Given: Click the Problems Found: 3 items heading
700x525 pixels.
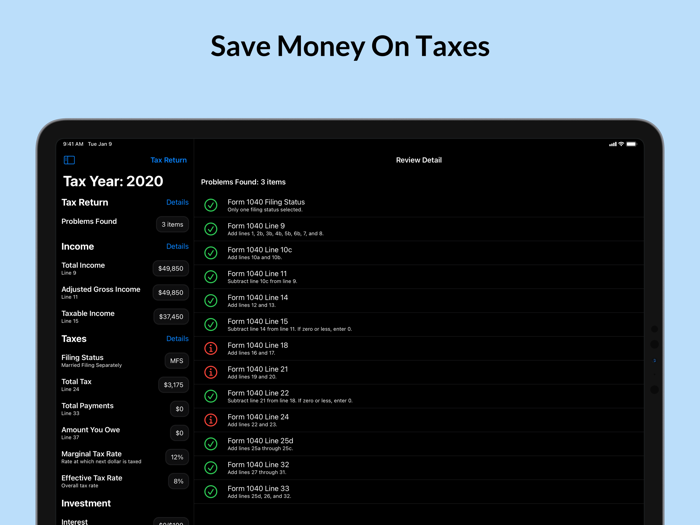Looking at the screenshot, I should click(243, 182).
